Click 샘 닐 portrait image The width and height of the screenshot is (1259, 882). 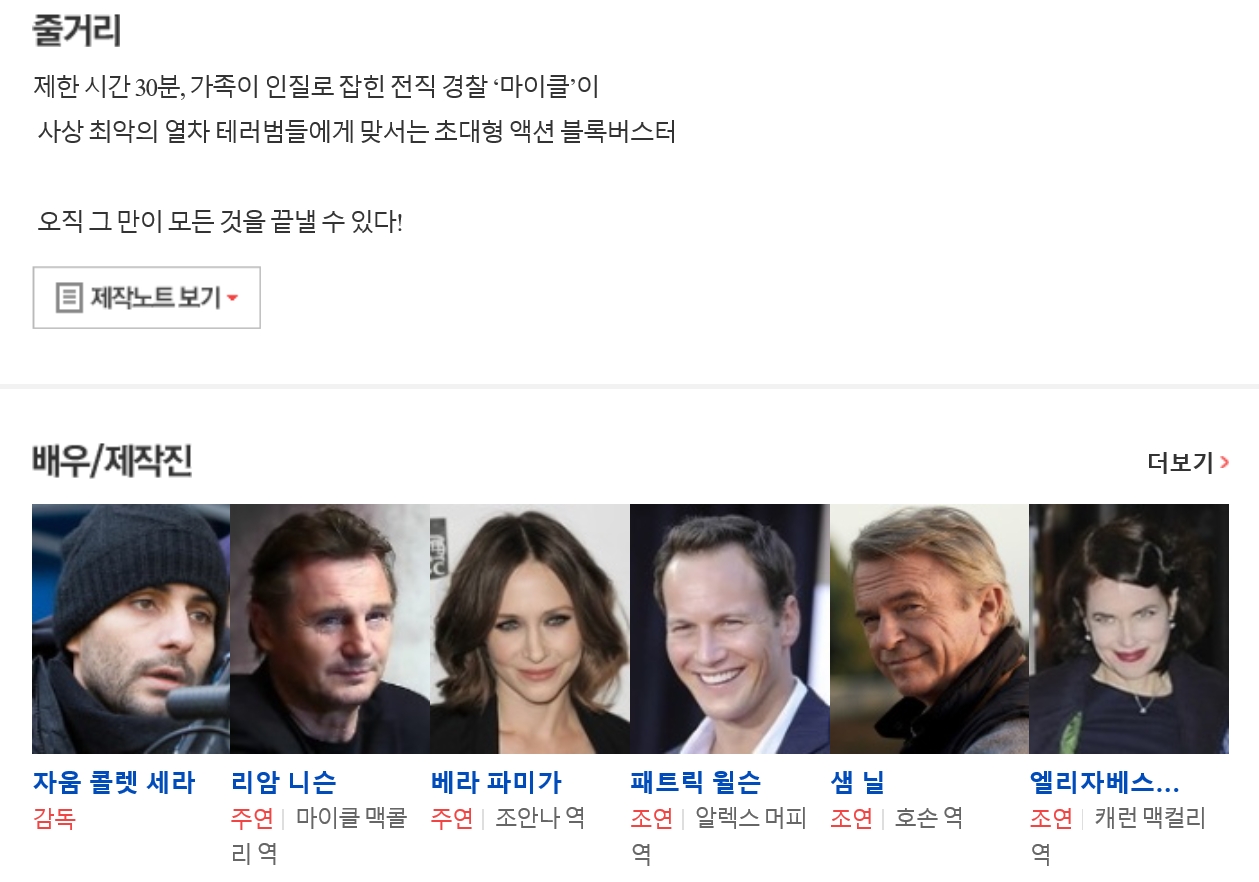[x=929, y=628]
